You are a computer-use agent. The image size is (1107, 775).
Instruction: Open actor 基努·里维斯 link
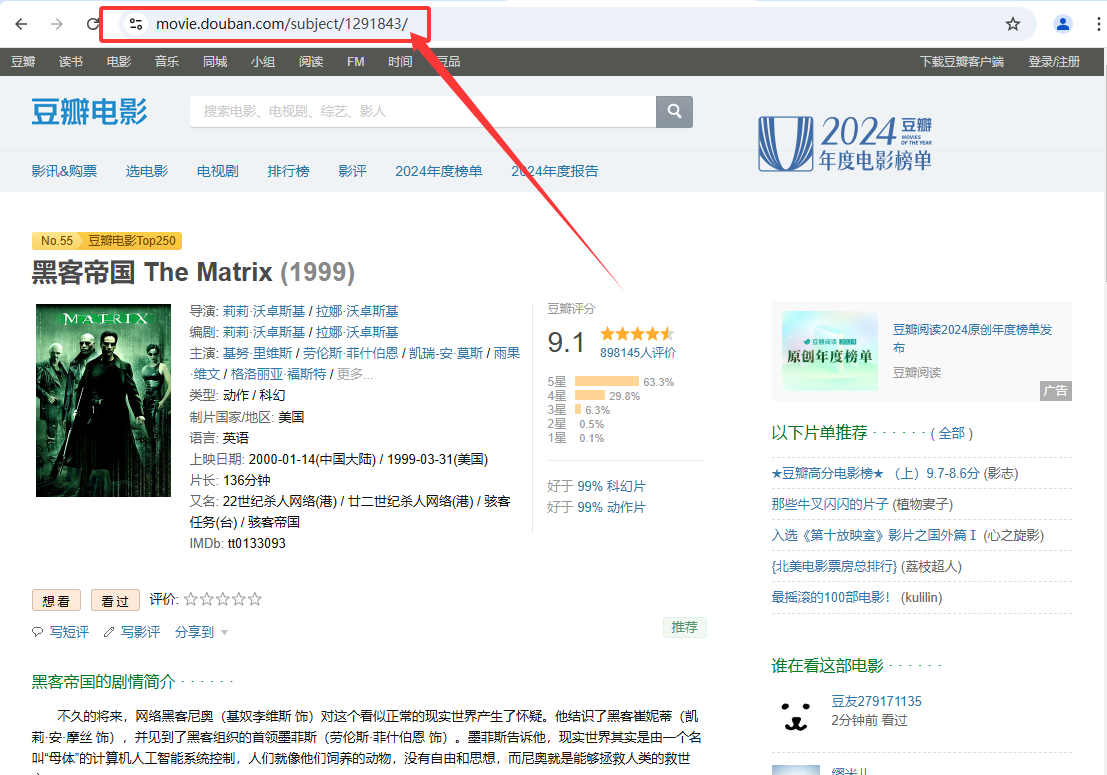click(258, 353)
